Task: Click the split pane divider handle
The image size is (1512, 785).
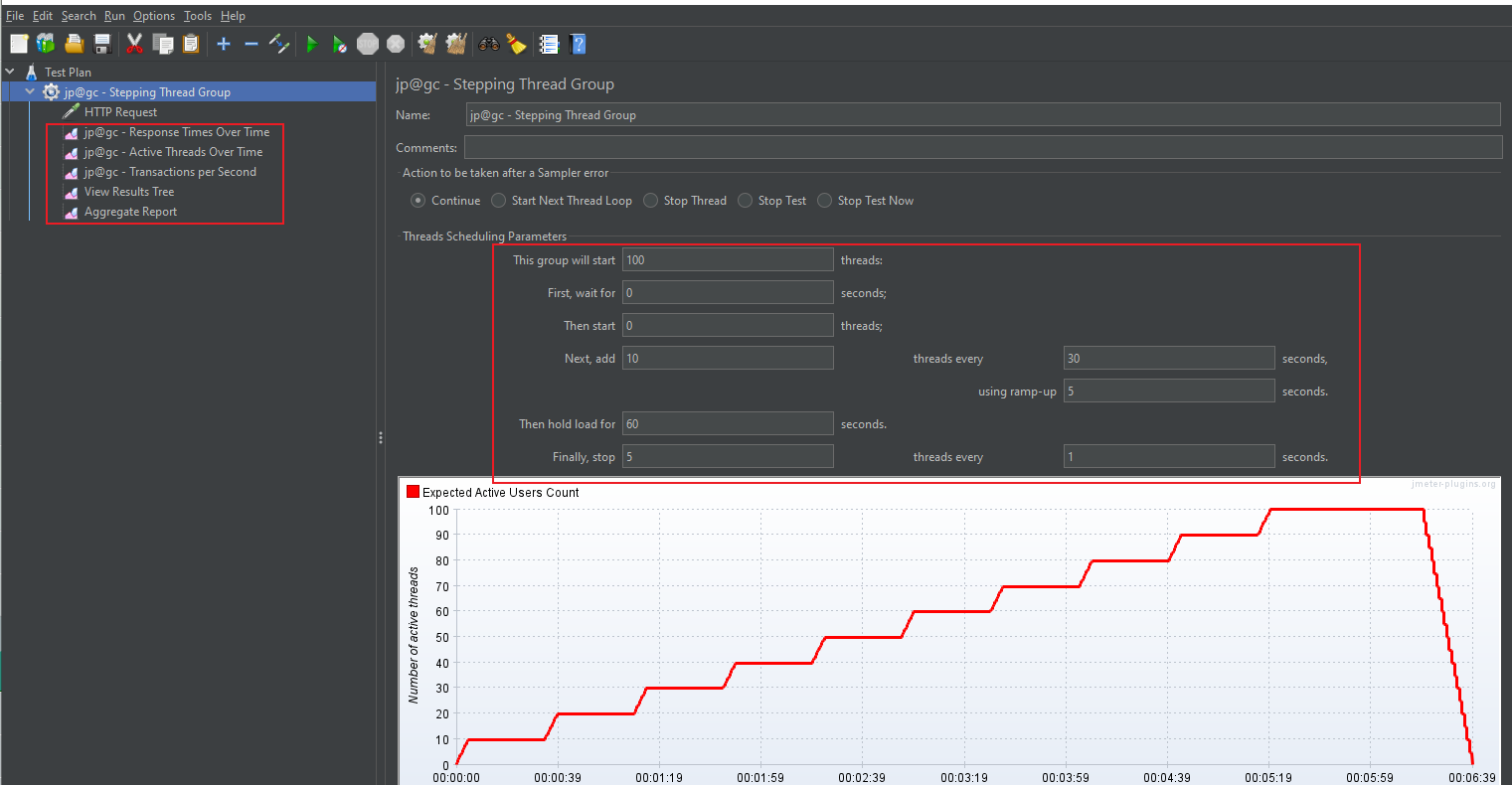Action: tap(380, 437)
